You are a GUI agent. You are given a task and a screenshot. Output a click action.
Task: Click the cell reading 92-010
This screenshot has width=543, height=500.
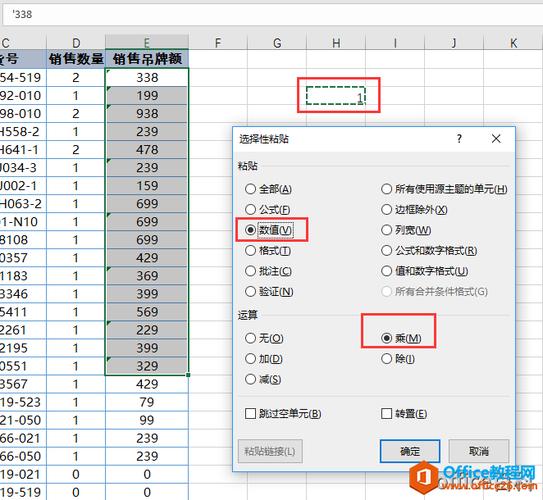tap(23, 96)
